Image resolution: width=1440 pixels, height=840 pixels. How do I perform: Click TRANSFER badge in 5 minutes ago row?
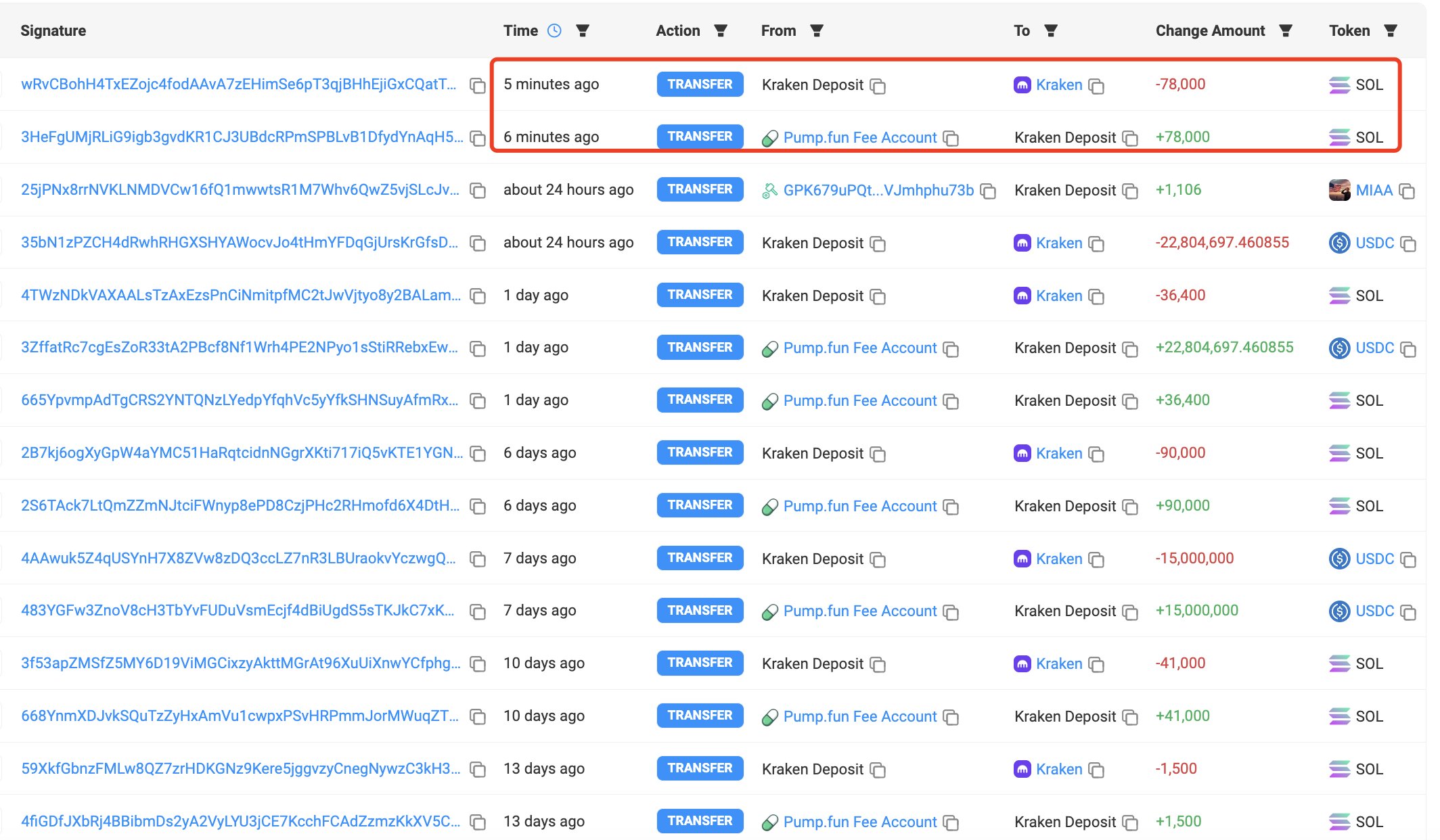(700, 85)
